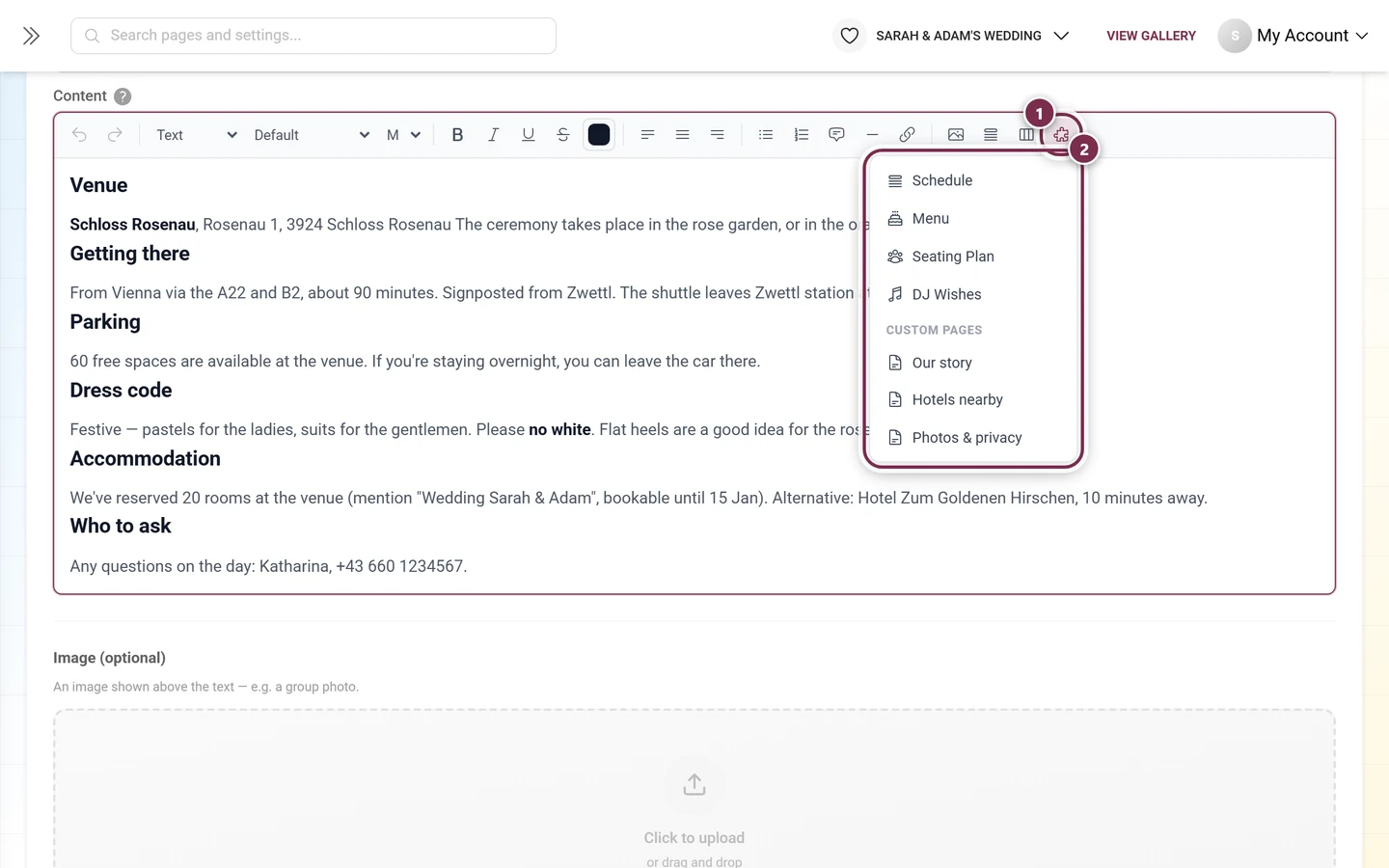The width and height of the screenshot is (1389, 868).
Task: Select the Our story custom page
Action: coord(972,363)
